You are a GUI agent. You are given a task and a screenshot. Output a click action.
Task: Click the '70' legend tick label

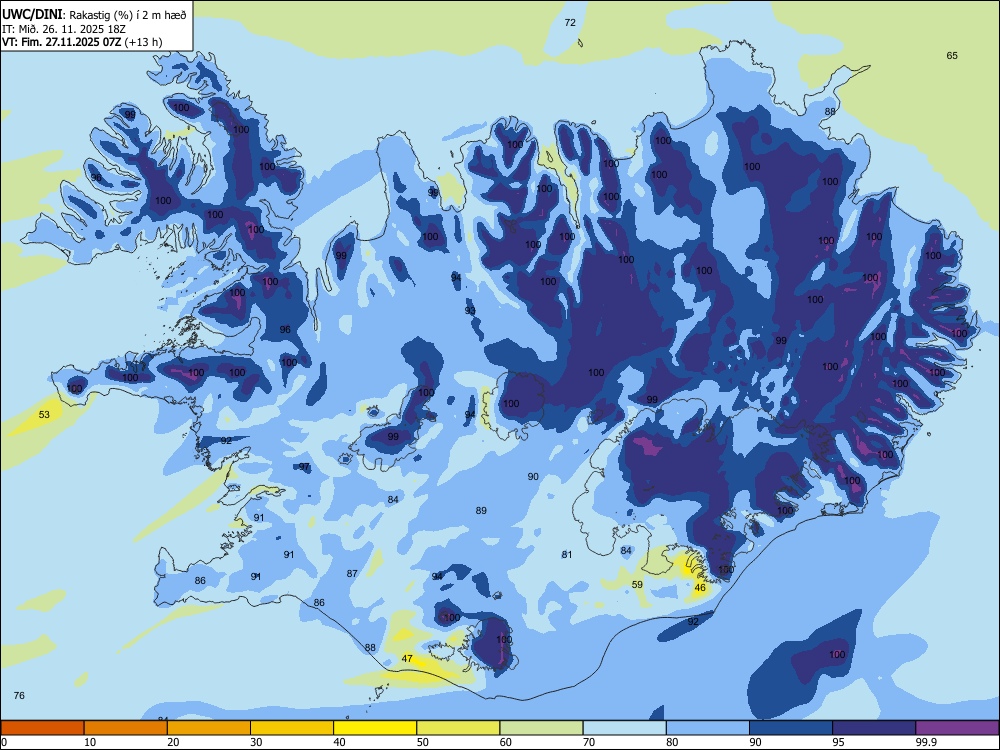pos(589,742)
